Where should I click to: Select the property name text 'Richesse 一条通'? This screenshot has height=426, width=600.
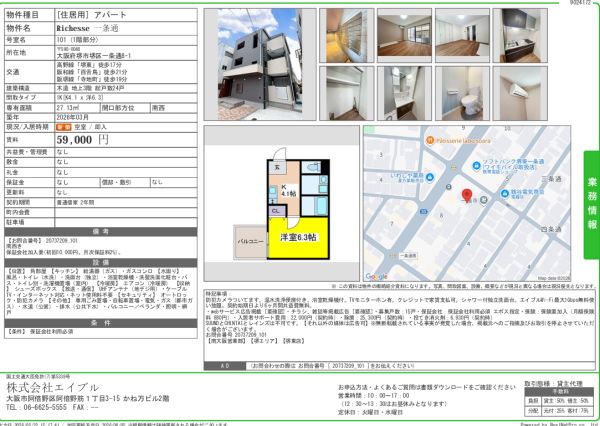[87, 28]
